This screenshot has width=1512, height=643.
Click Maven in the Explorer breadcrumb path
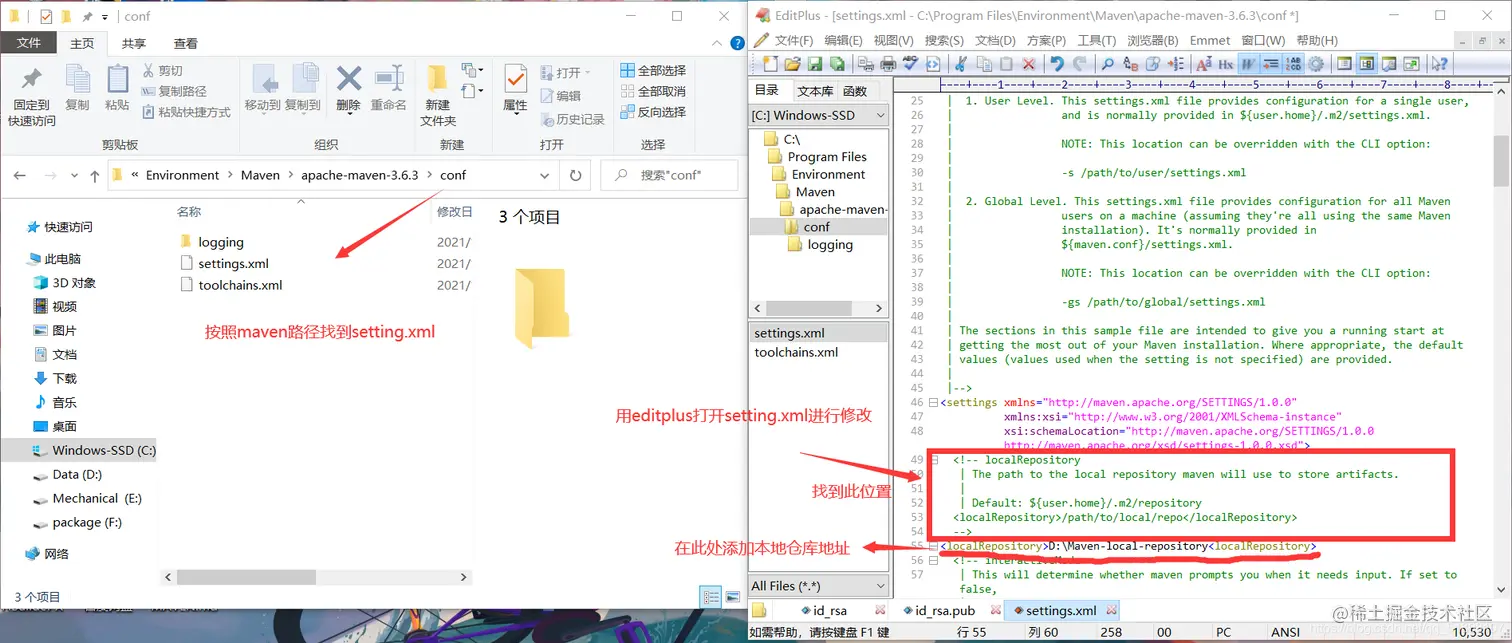(260, 175)
